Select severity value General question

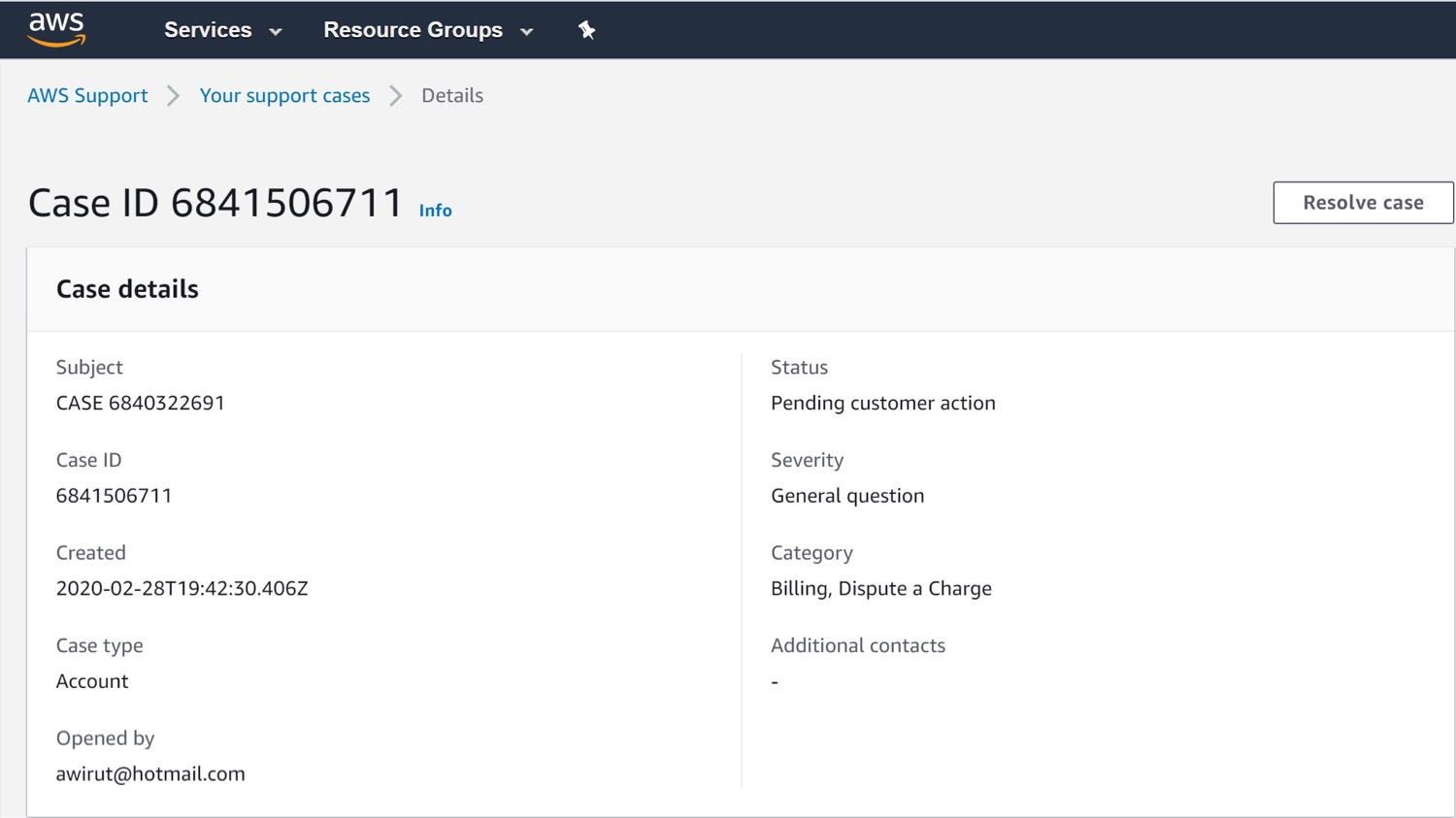tap(847, 496)
